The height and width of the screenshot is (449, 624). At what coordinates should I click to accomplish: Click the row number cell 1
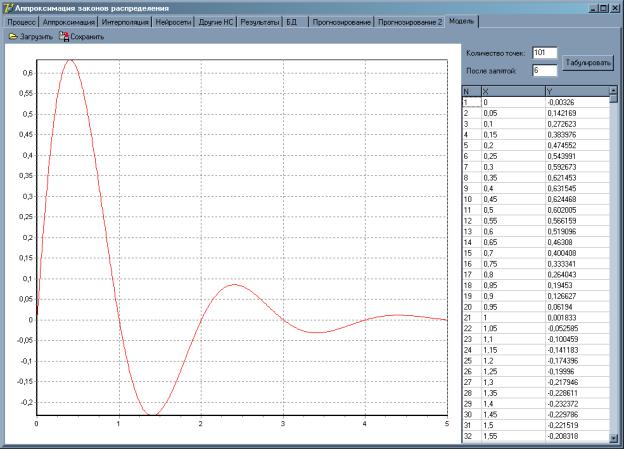click(x=472, y=102)
